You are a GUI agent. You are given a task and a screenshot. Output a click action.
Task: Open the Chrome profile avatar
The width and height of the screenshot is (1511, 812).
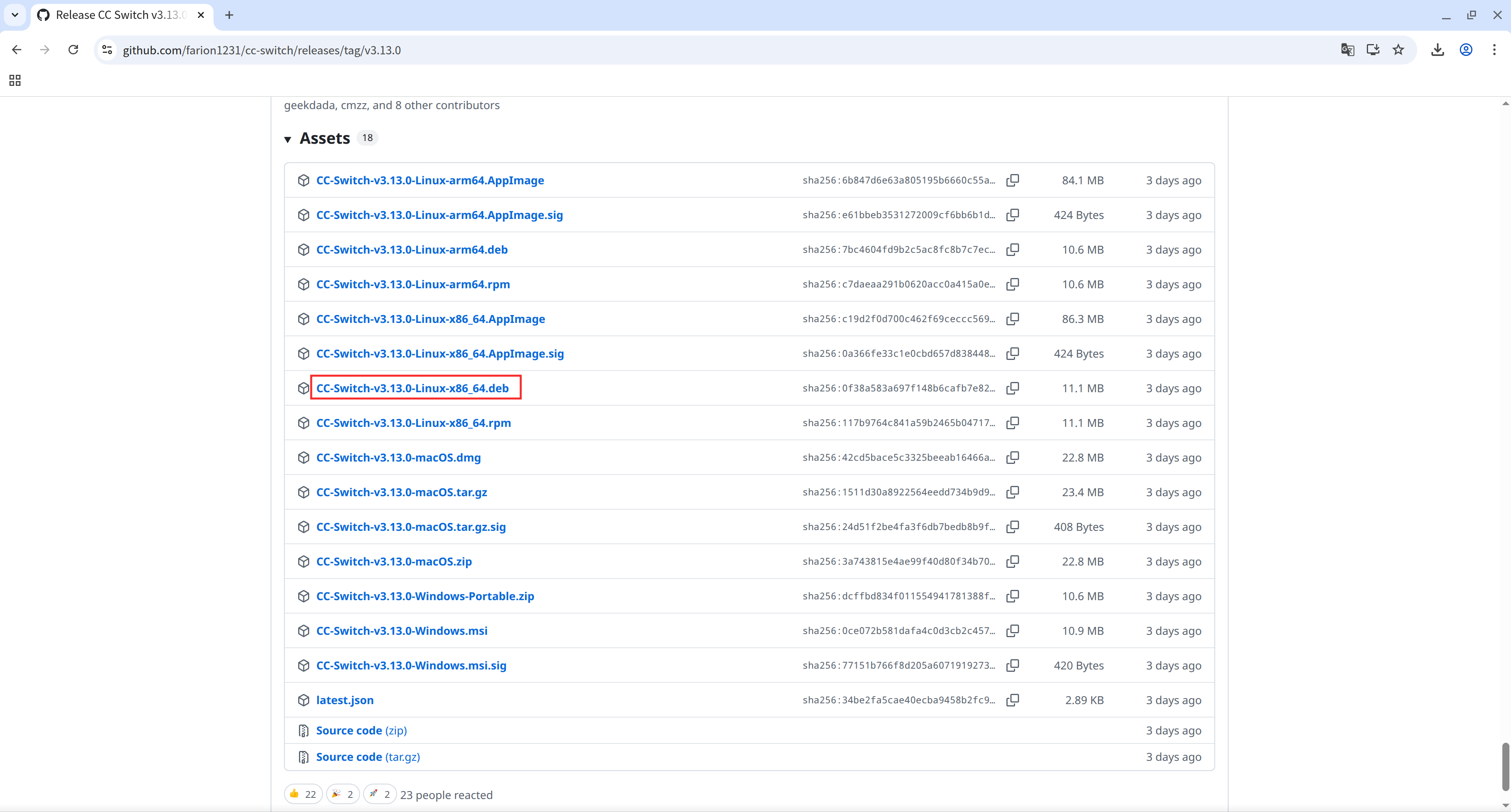pos(1466,50)
